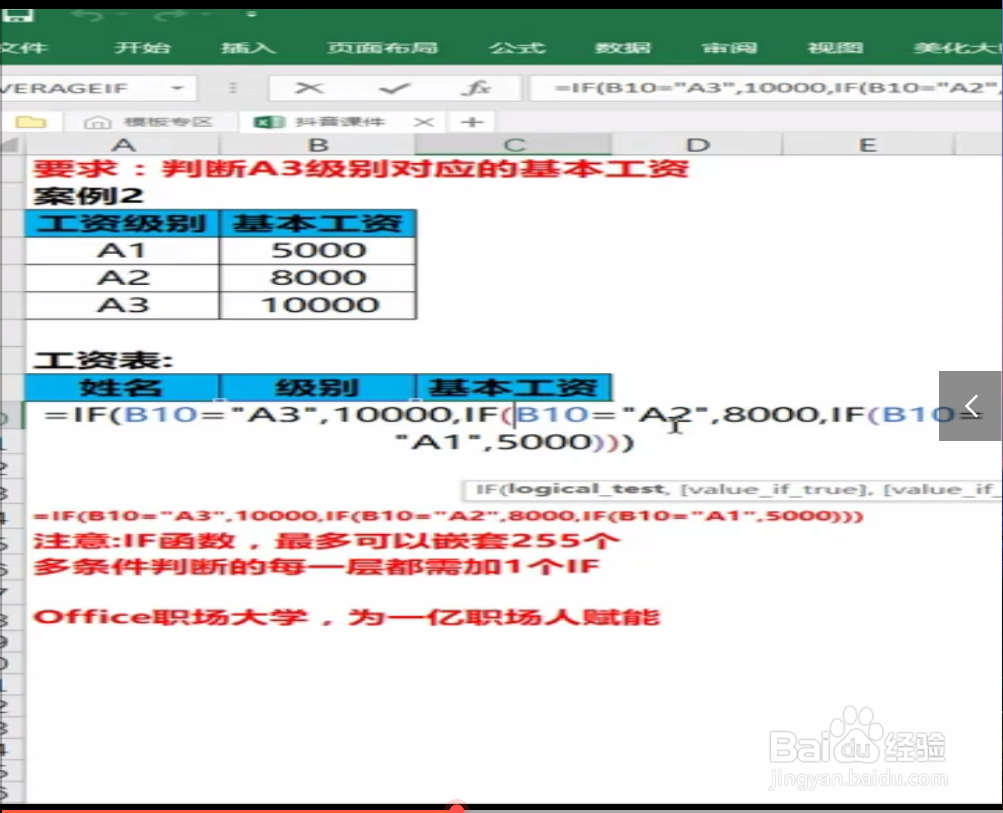Click the 注意:IF函数 note line
This screenshot has width=1003, height=813.
326,541
